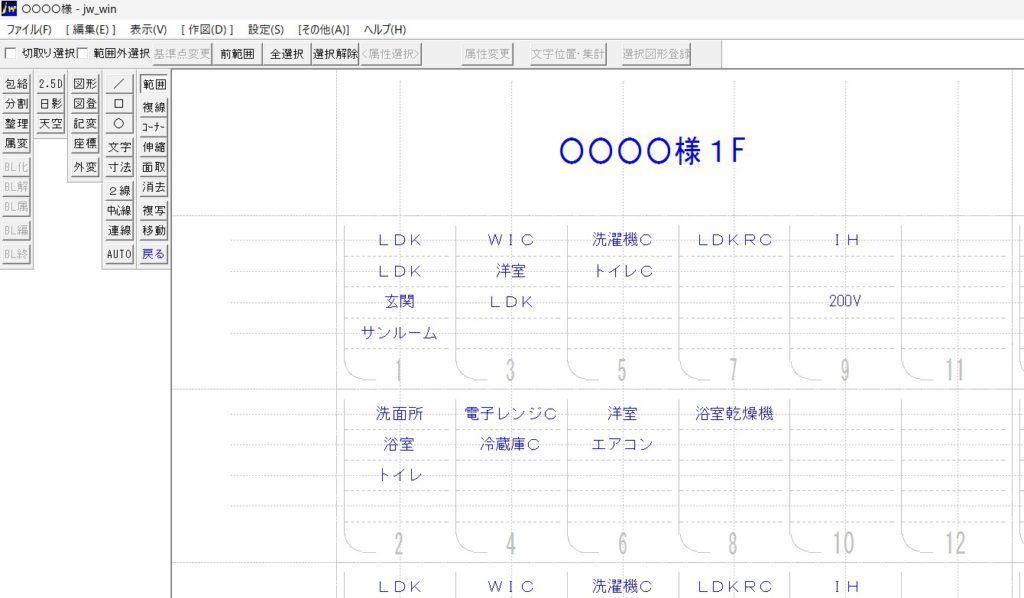The height and width of the screenshot is (598, 1024).
Task: Open the 2.5D tool
Action: (x=50, y=84)
